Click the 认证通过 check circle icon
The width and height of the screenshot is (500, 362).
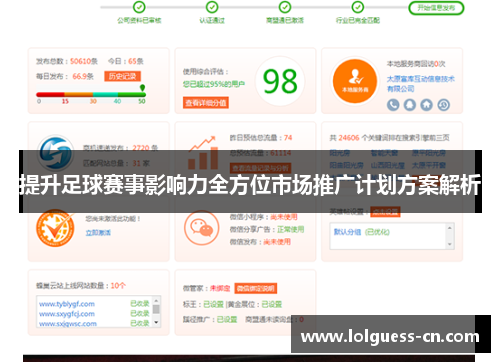(212, 7)
